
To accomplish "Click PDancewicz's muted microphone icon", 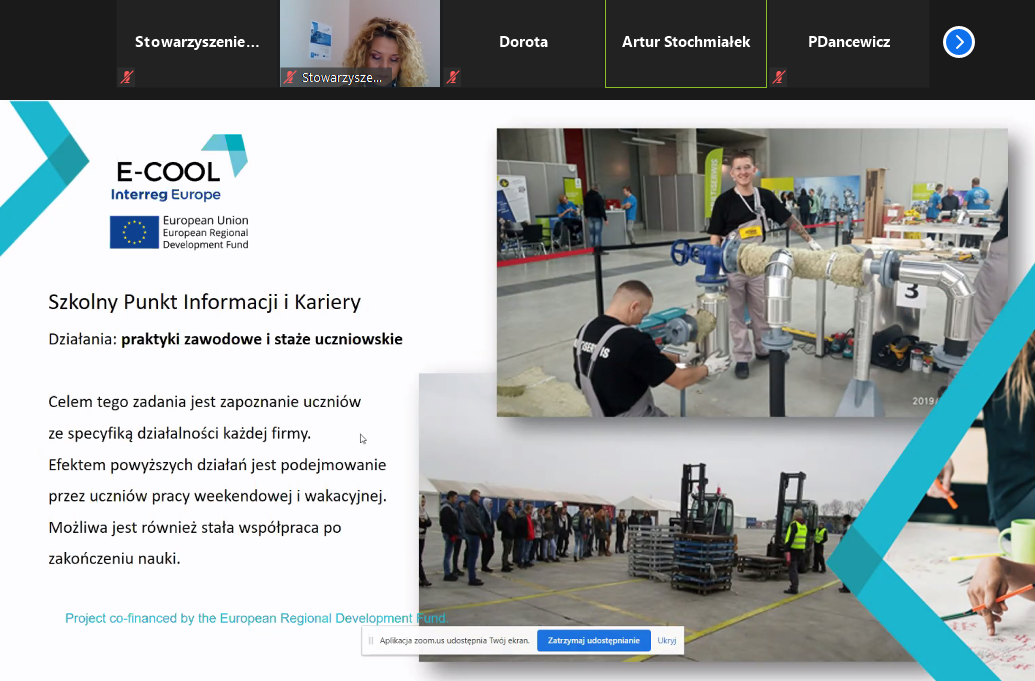I will [778, 77].
